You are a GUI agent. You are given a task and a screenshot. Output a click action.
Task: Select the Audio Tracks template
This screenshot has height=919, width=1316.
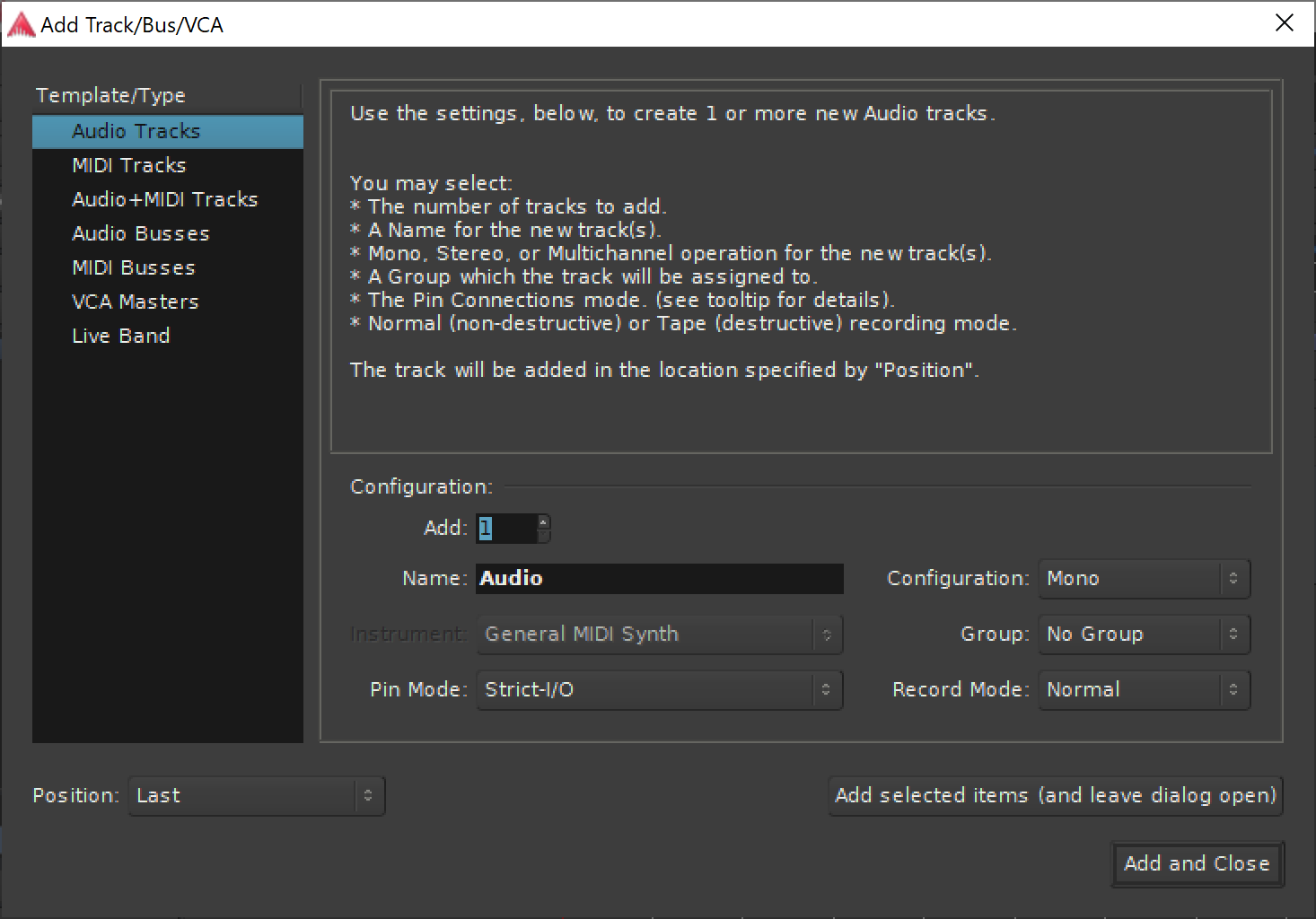pyautogui.click(x=136, y=131)
